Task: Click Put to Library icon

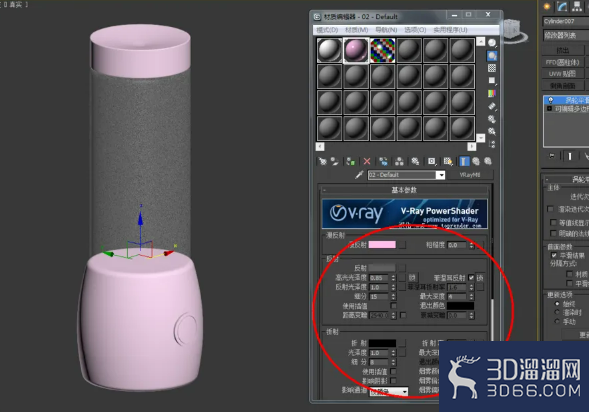Action: [x=415, y=161]
